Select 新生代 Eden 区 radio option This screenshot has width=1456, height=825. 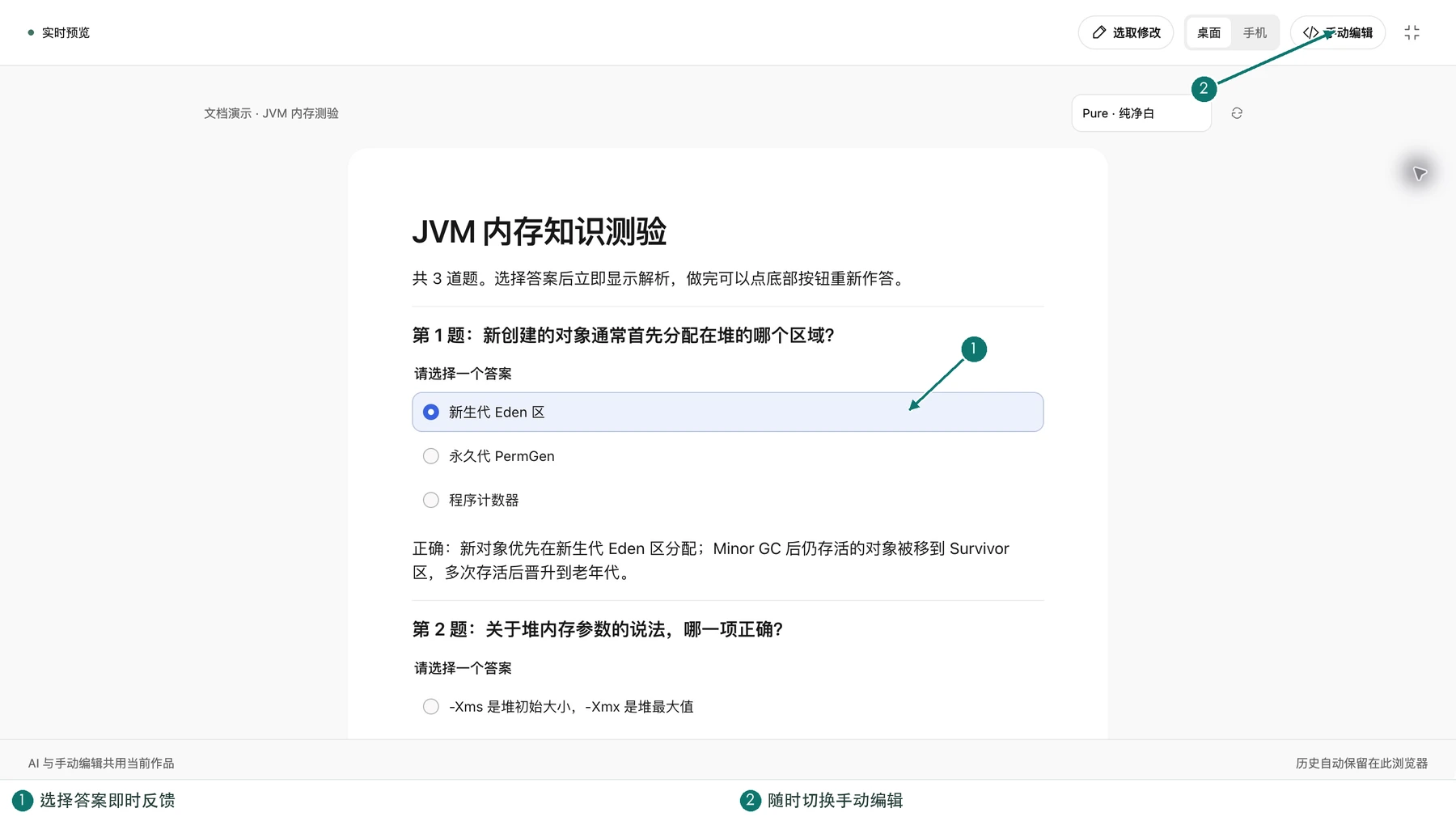[727, 412]
